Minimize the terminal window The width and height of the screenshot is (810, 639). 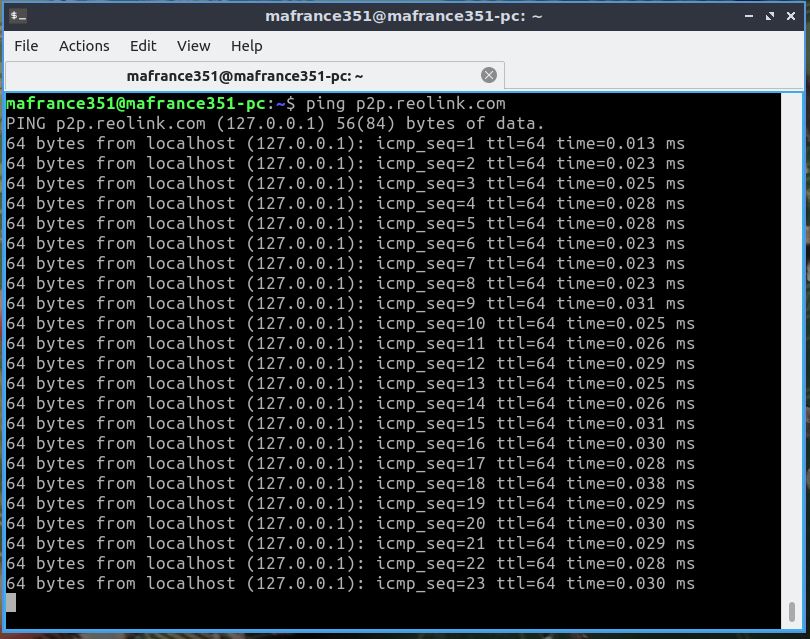pyautogui.click(x=749, y=17)
